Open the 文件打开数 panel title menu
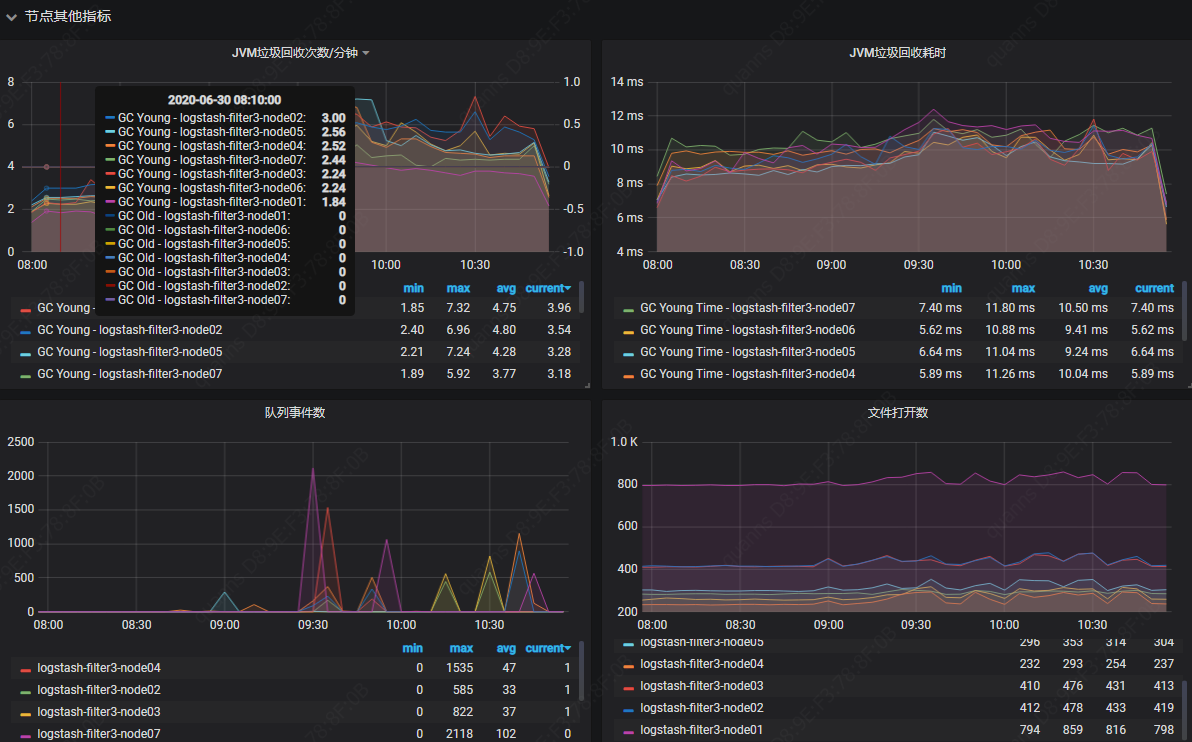Screen dimensions: 1192x742 tap(897, 412)
